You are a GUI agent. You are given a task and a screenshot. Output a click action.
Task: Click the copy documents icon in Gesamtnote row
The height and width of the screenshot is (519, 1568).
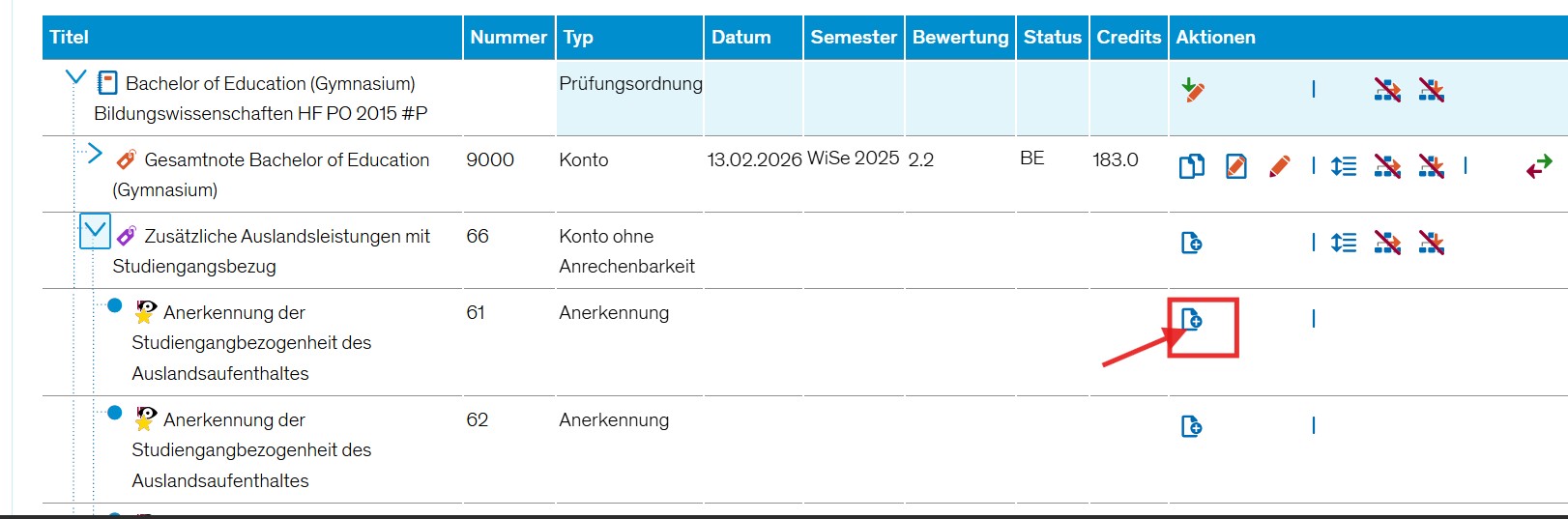(x=1191, y=166)
